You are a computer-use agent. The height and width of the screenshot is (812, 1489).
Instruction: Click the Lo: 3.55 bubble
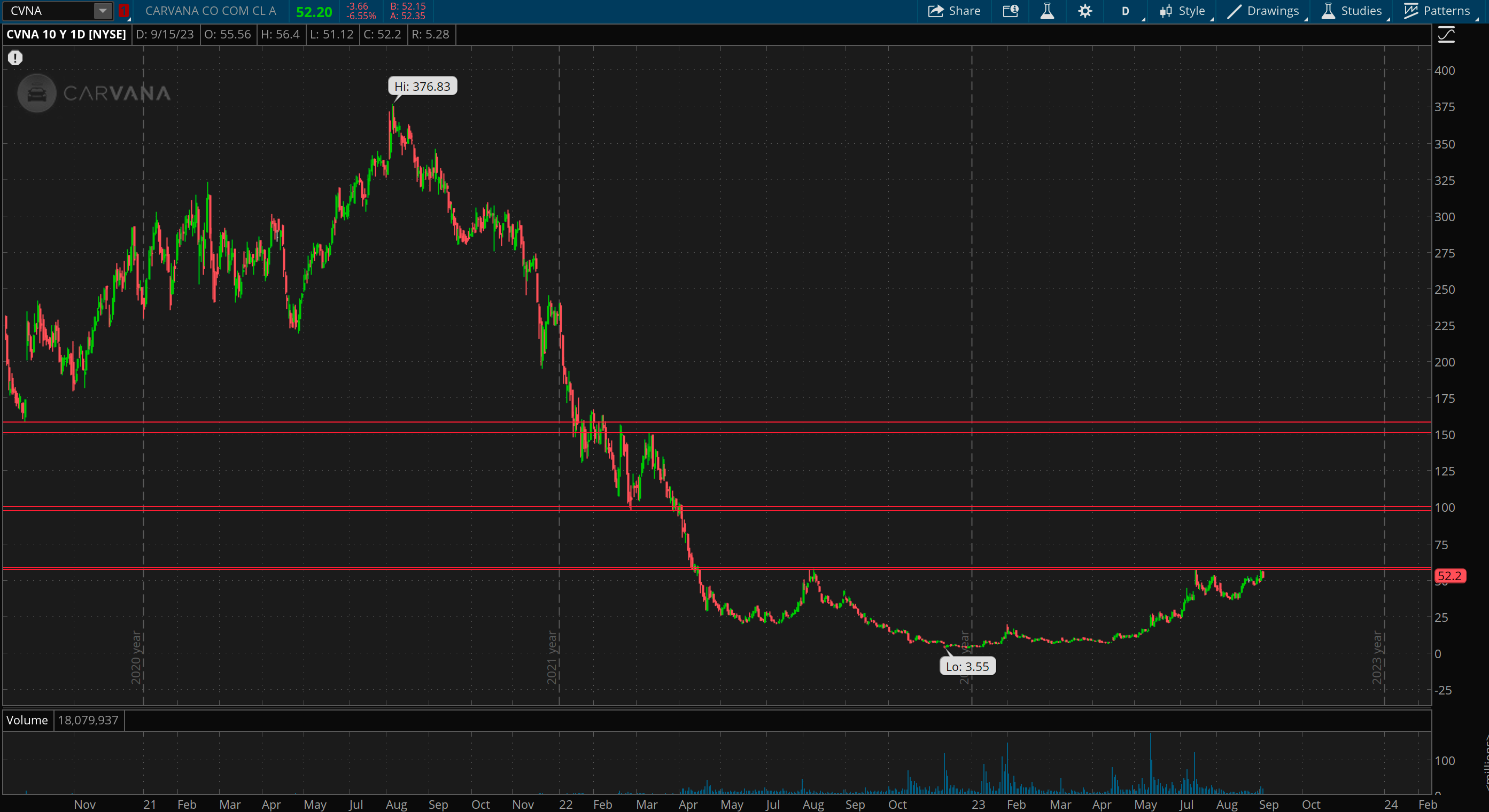click(967, 666)
